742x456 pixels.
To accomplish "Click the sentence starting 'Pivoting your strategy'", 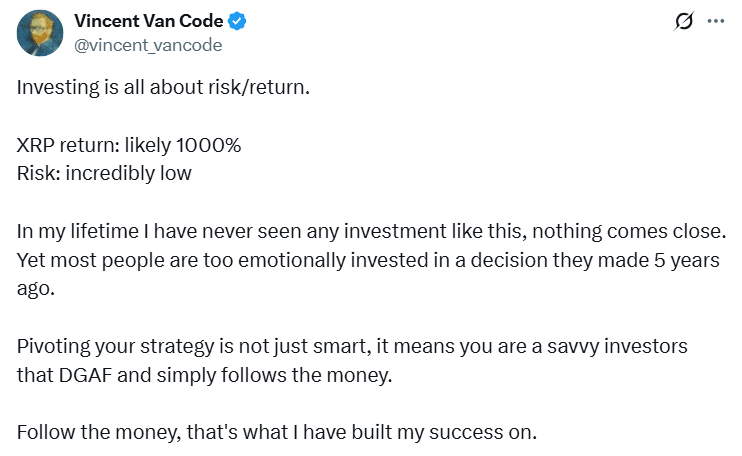I will [360, 345].
